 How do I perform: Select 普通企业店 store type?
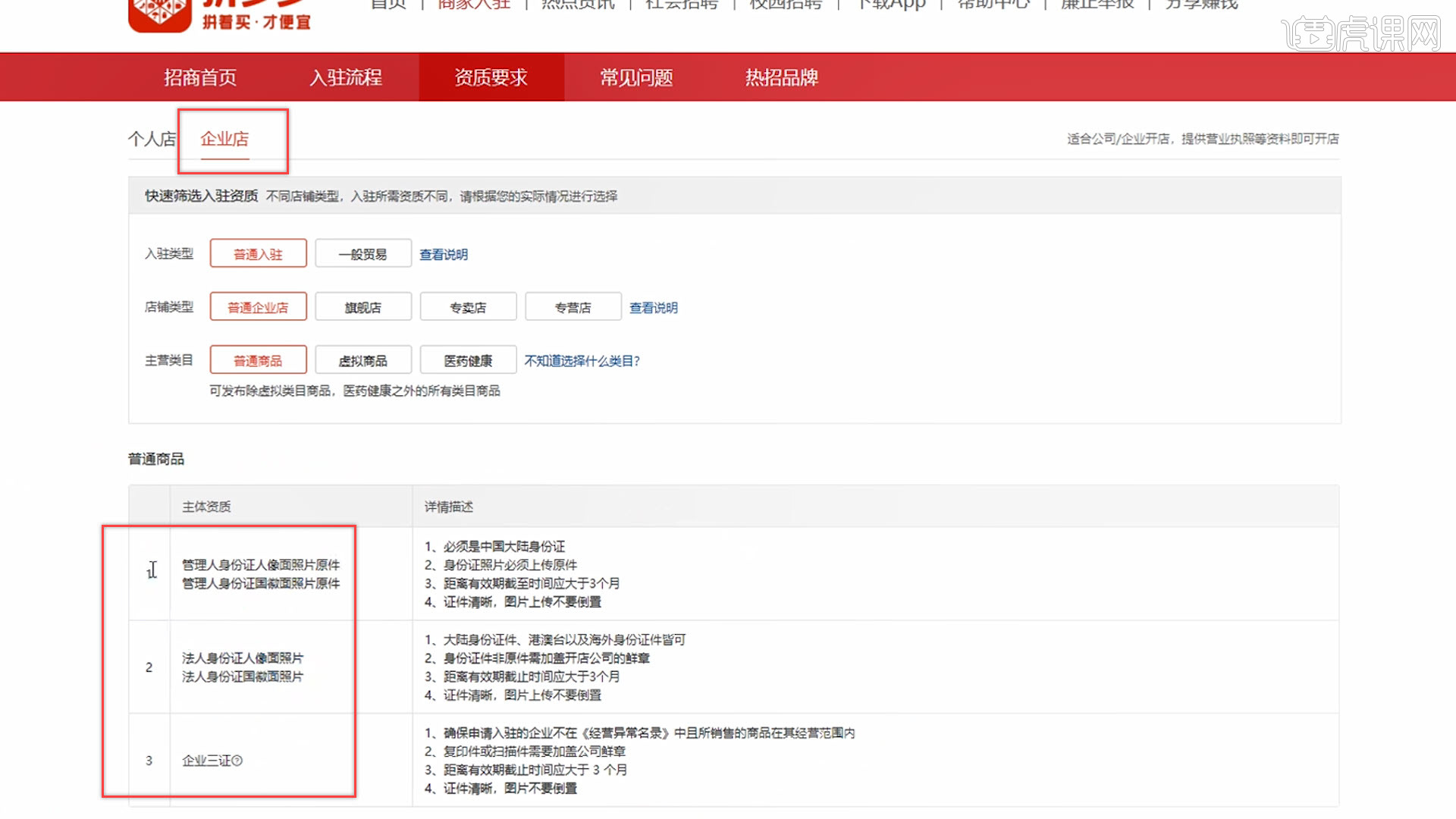coord(259,307)
